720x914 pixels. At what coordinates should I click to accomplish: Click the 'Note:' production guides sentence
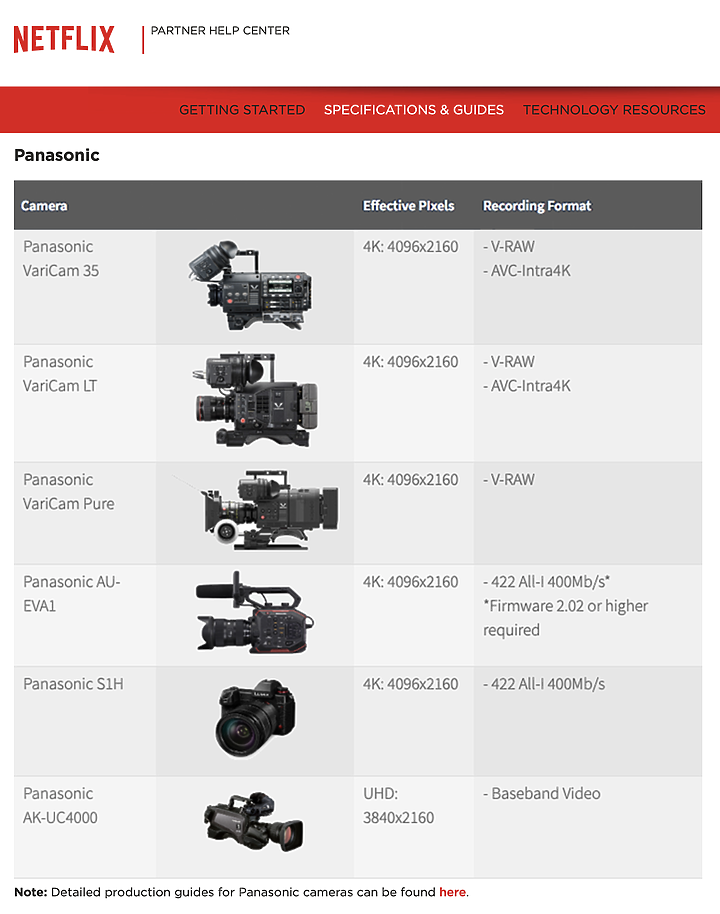point(241,892)
